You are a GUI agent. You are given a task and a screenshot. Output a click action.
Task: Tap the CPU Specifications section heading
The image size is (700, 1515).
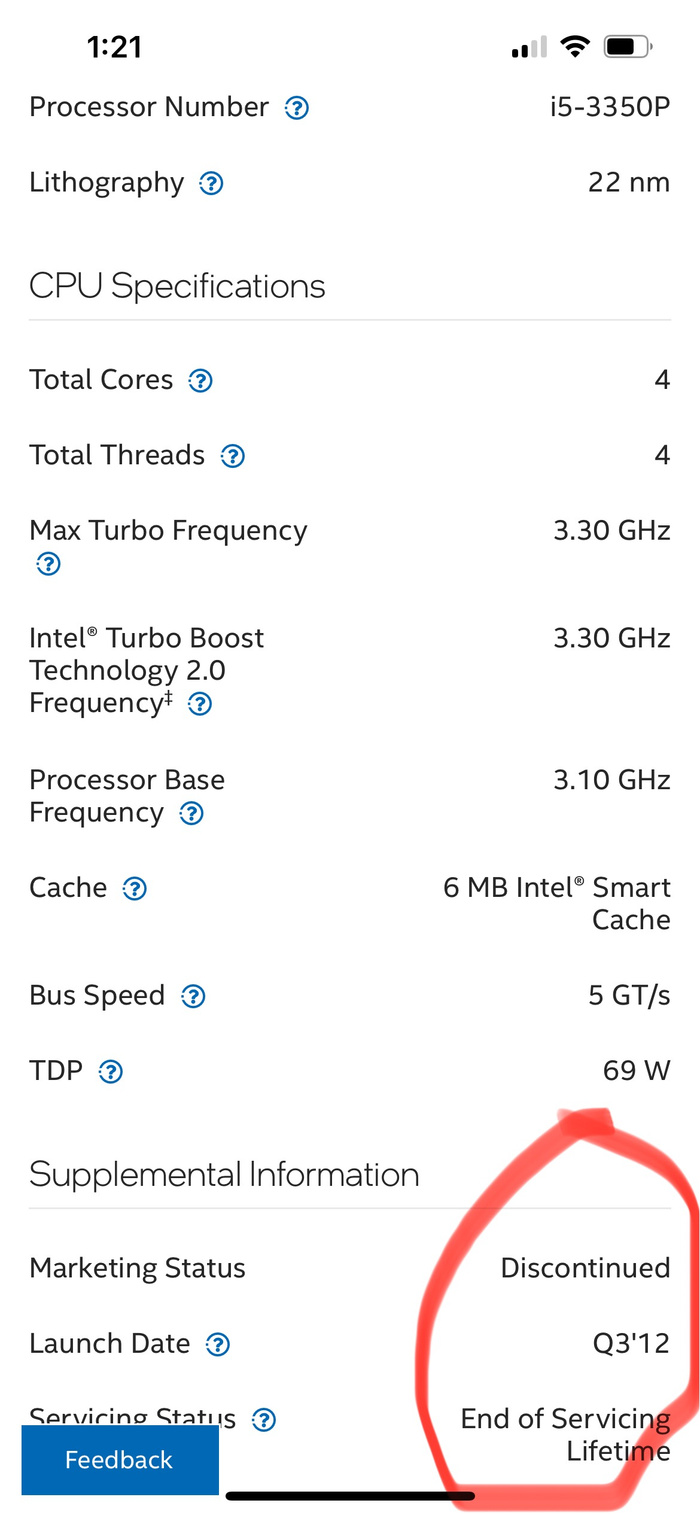point(177,287)
